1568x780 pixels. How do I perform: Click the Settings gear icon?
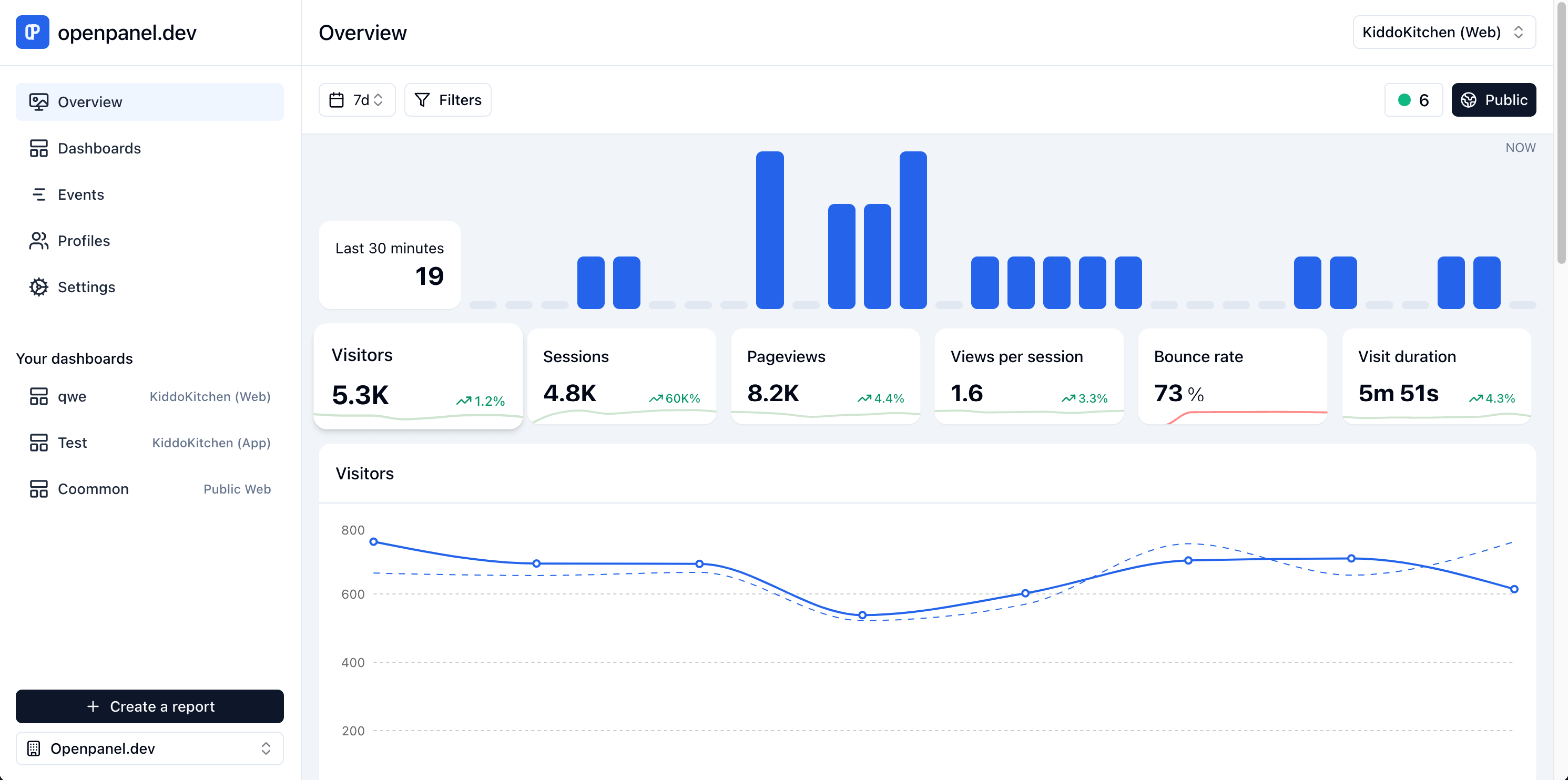[x=38, y=288]
